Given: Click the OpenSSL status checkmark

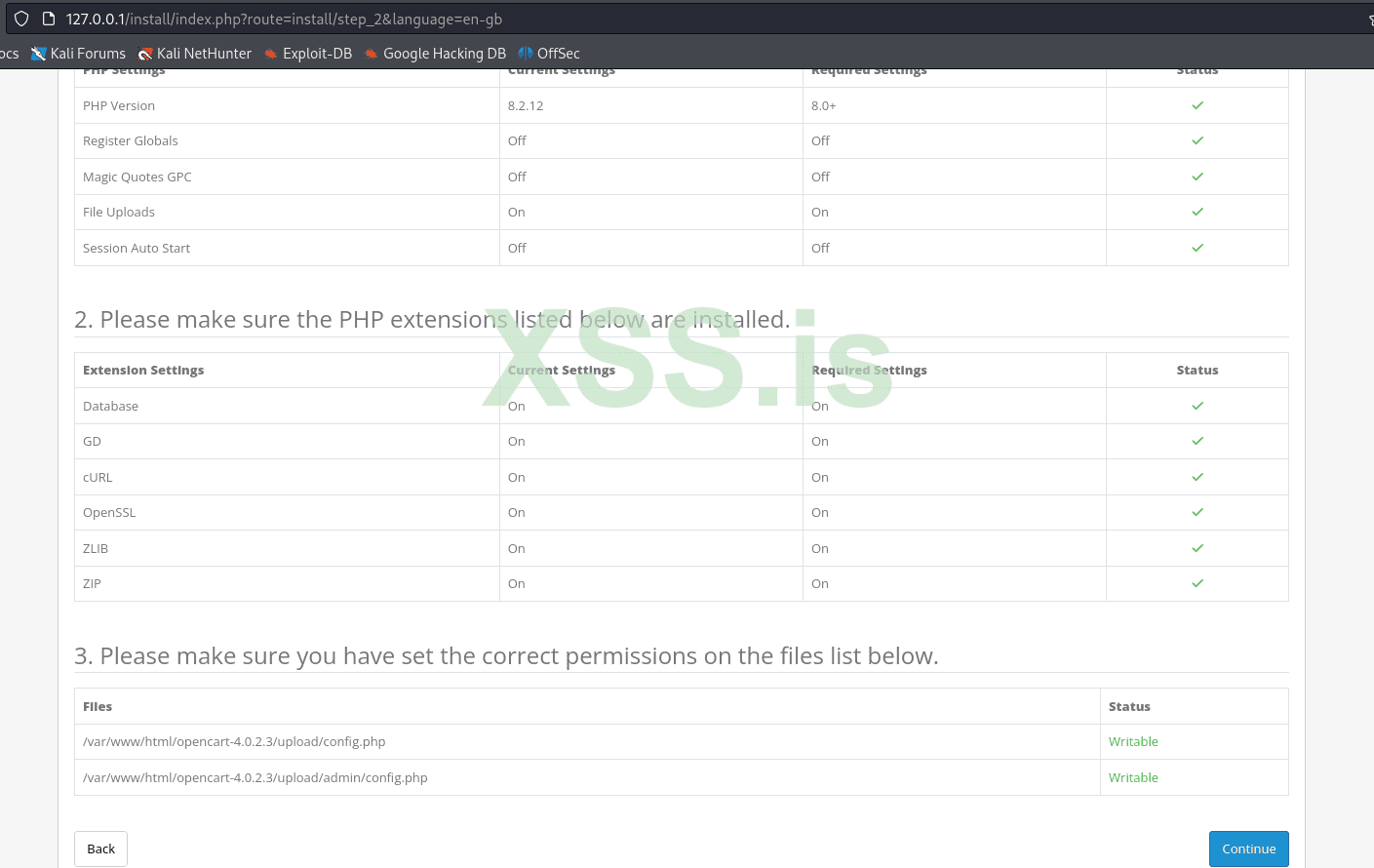Looking at the screenshot, I should coord(1197,512).
